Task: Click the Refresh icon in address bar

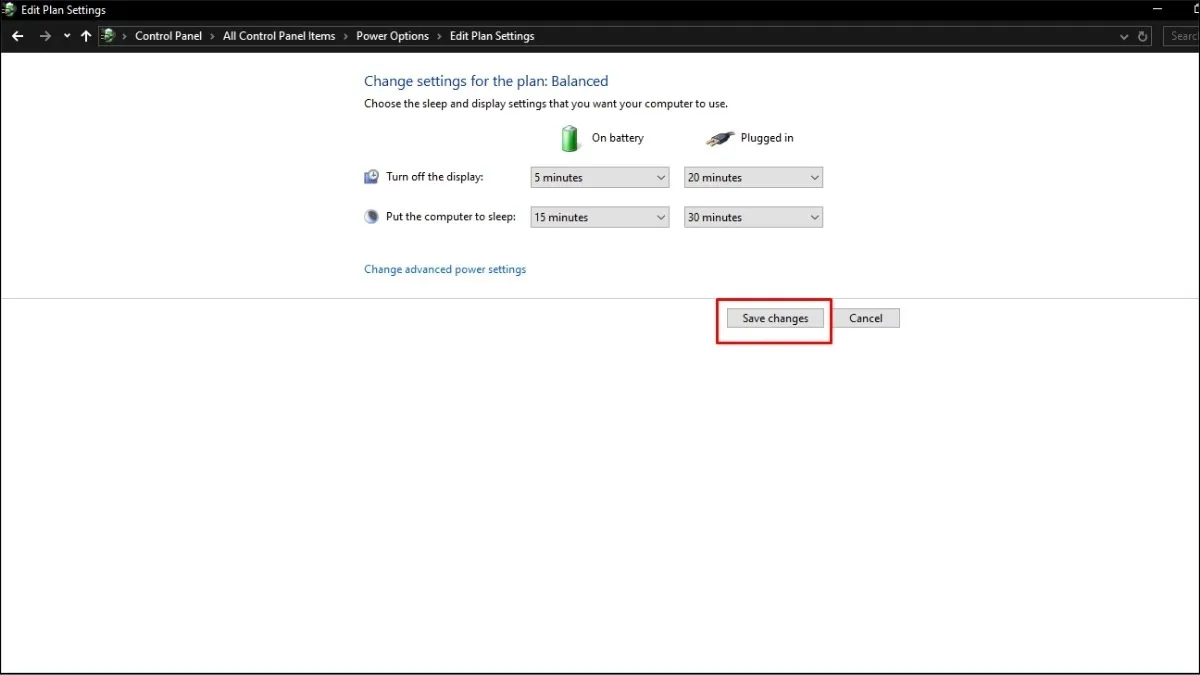Action: 1143,36
